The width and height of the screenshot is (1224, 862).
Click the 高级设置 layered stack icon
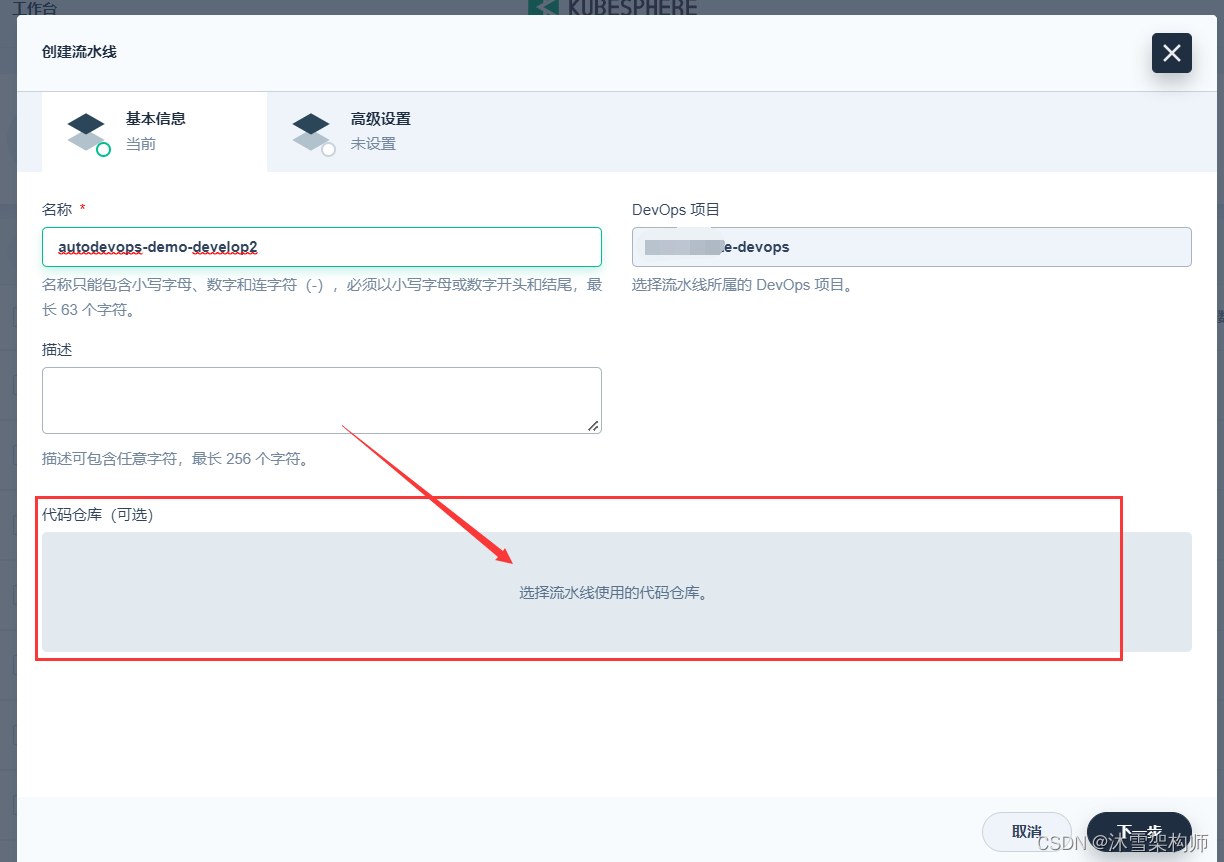(311, 132)
